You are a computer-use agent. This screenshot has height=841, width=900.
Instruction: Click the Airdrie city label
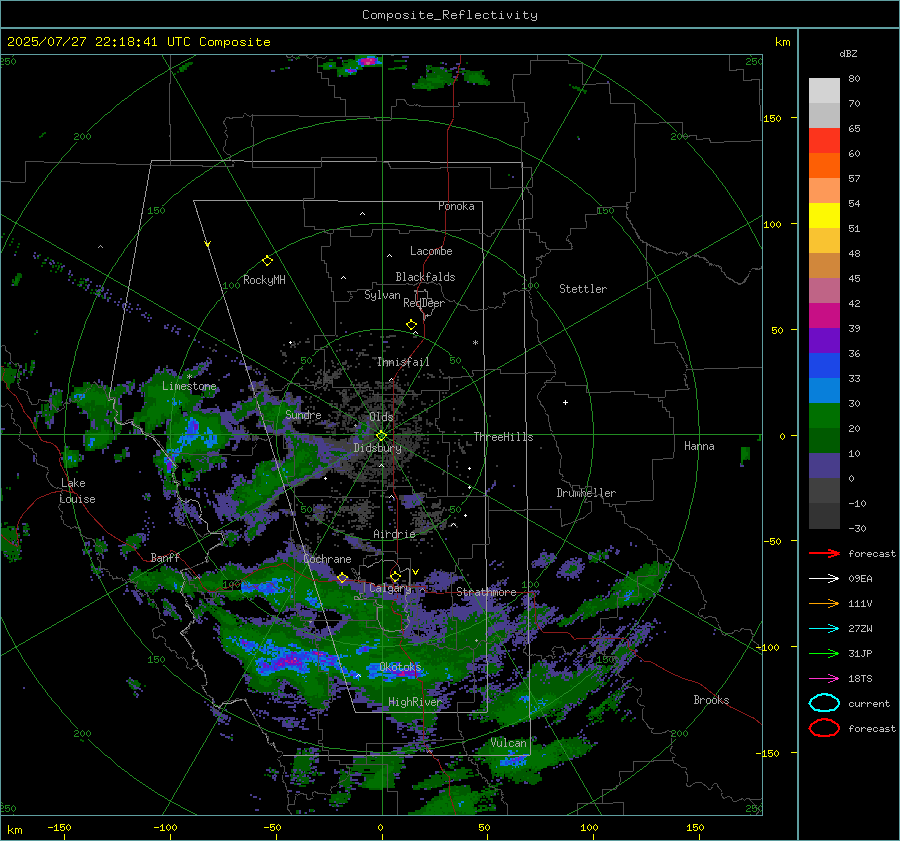(394, 534)
